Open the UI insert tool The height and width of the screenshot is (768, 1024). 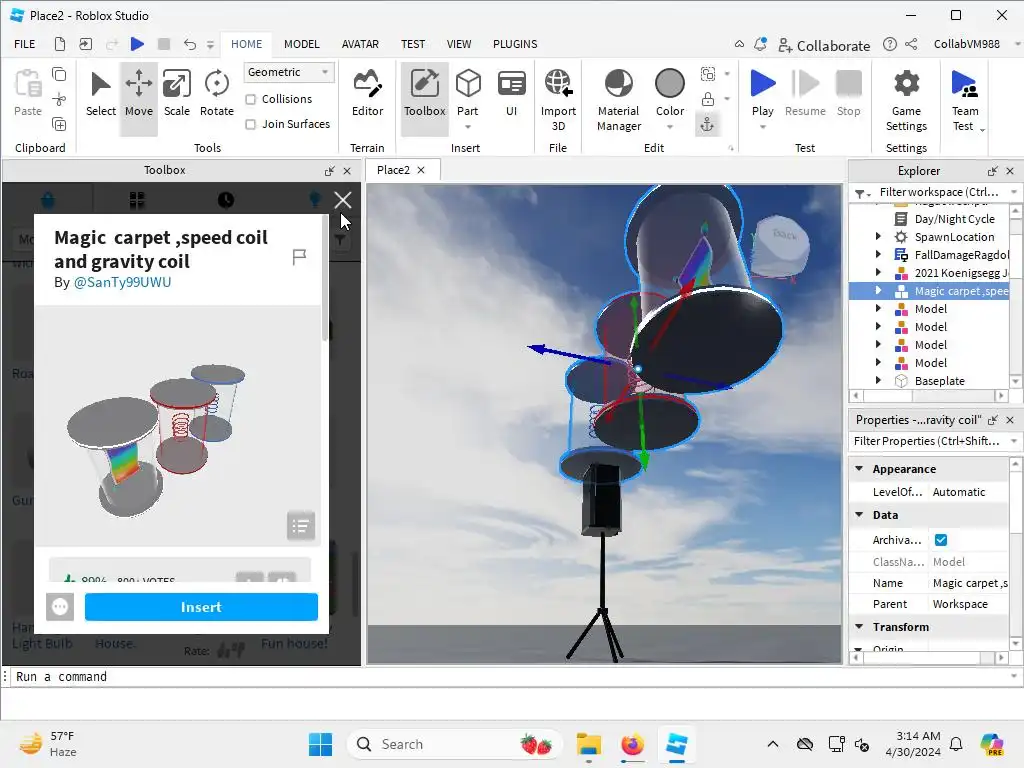511,95
